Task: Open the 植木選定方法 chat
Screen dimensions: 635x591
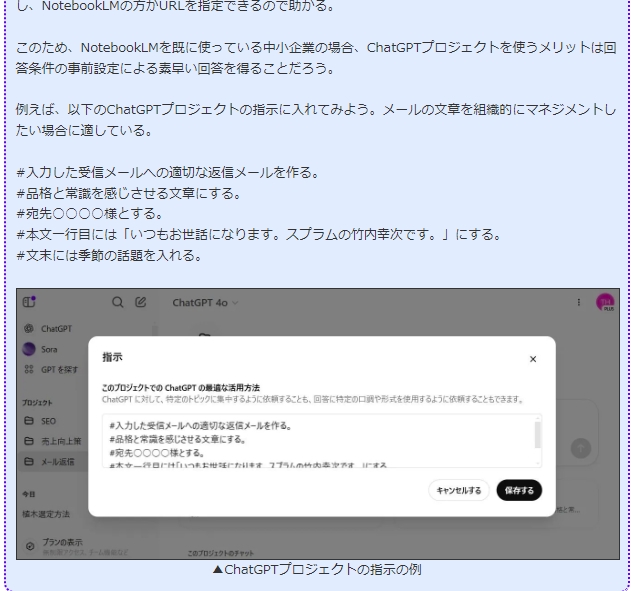Action: point(46,514)
